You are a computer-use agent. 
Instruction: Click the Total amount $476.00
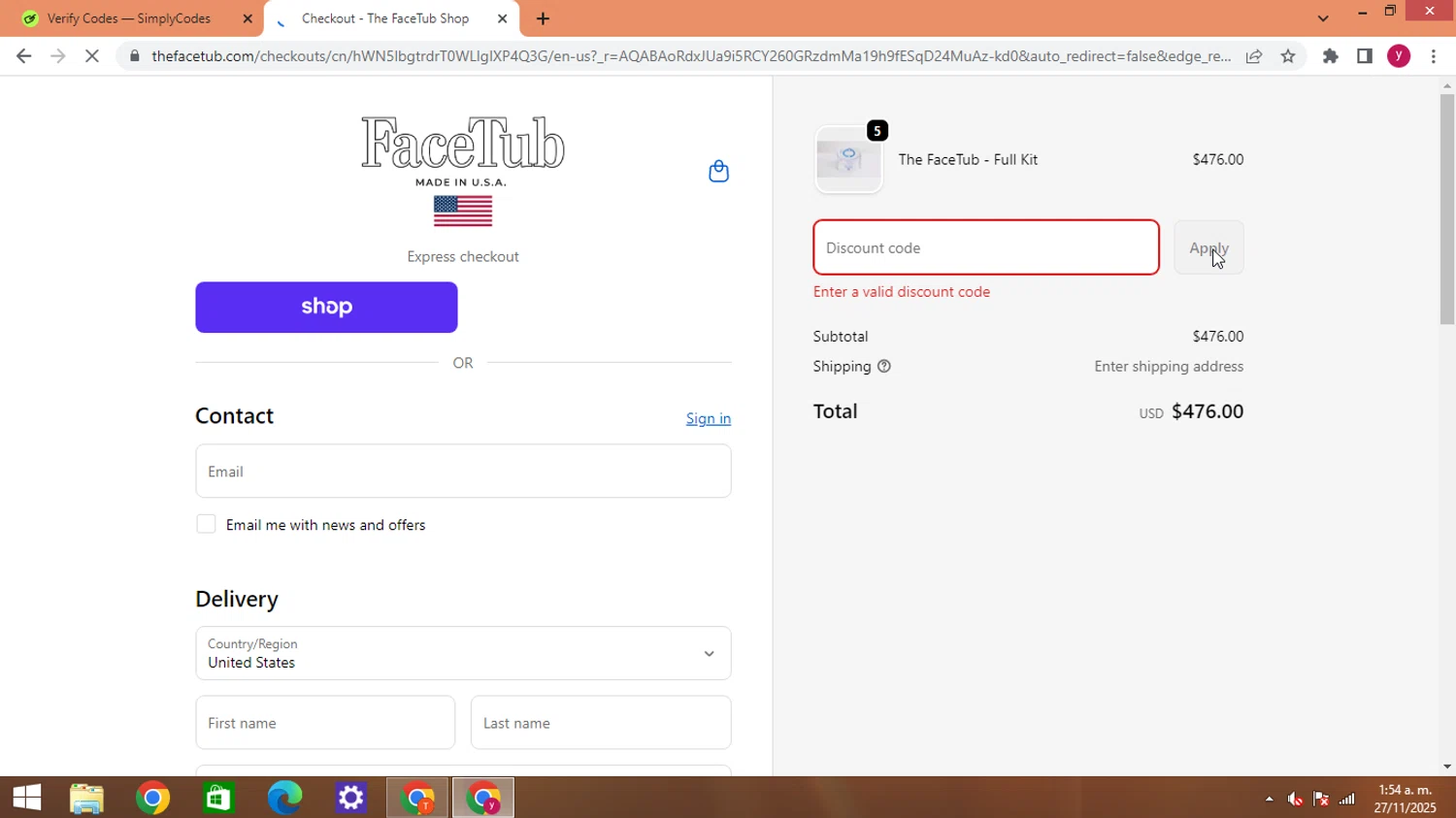pos(1208,411)
